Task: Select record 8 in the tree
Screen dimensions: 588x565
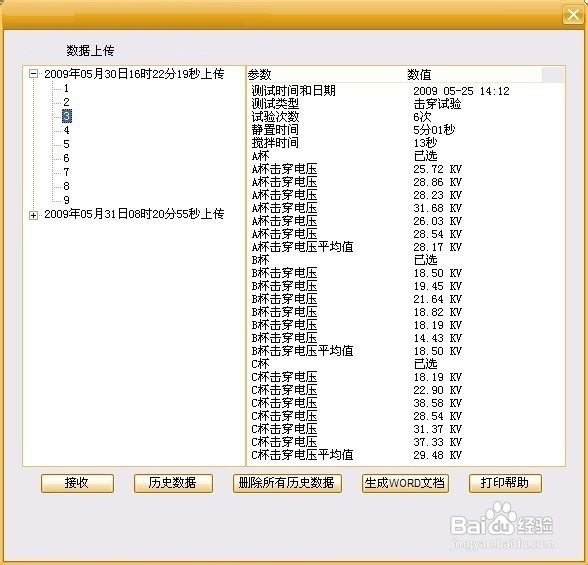Action: tap(66, 186)
